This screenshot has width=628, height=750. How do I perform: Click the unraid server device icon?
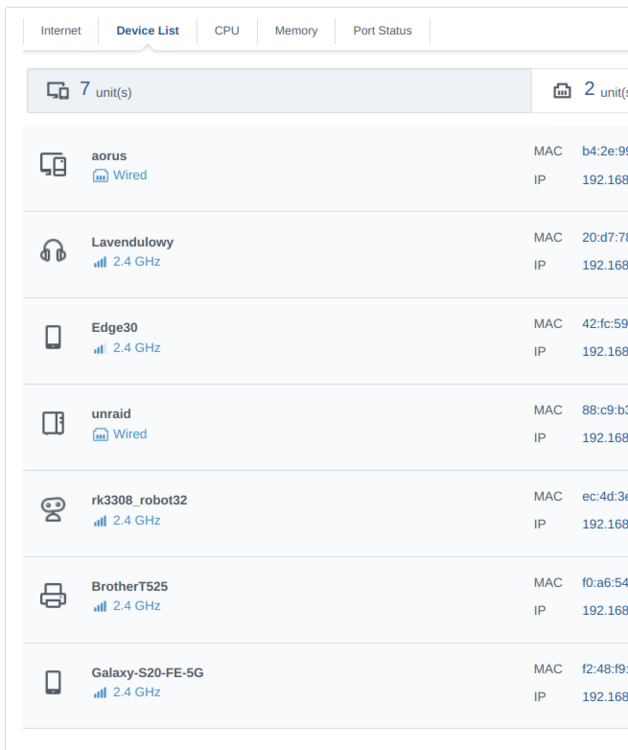(53, 423)
